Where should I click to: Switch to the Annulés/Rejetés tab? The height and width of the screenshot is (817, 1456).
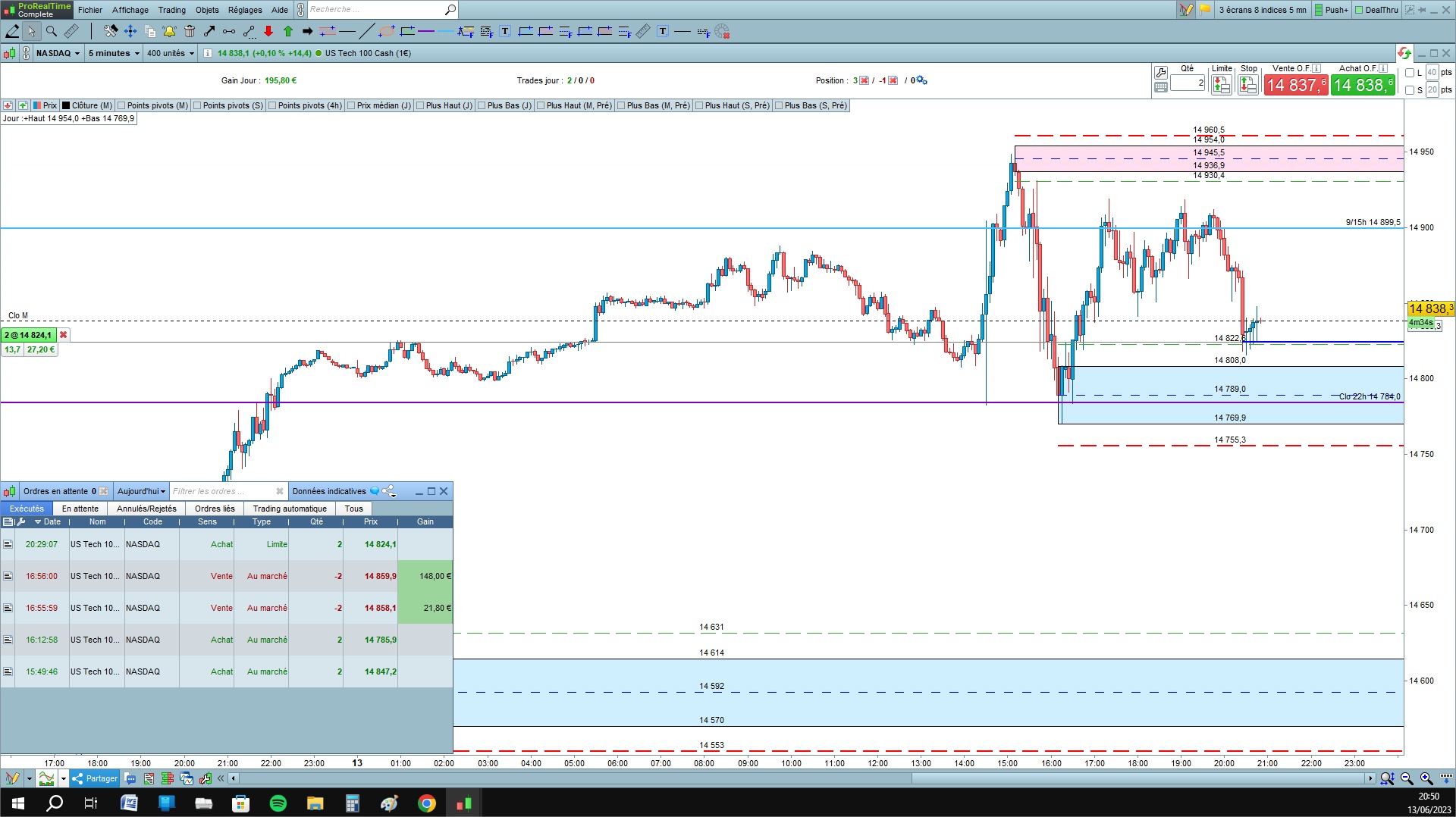coord(146,509)
